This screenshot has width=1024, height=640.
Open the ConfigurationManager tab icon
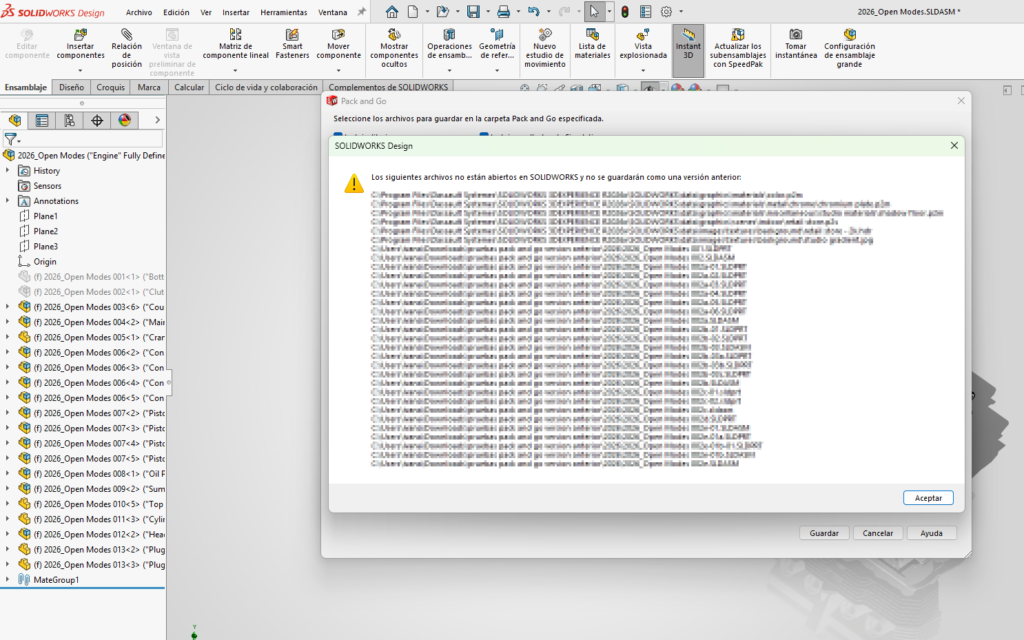69,120
